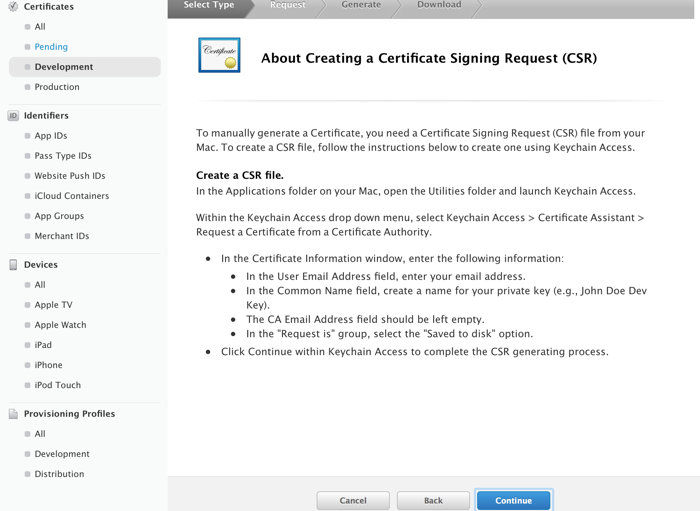Show iPhone devices

click(x=48, y=365)
